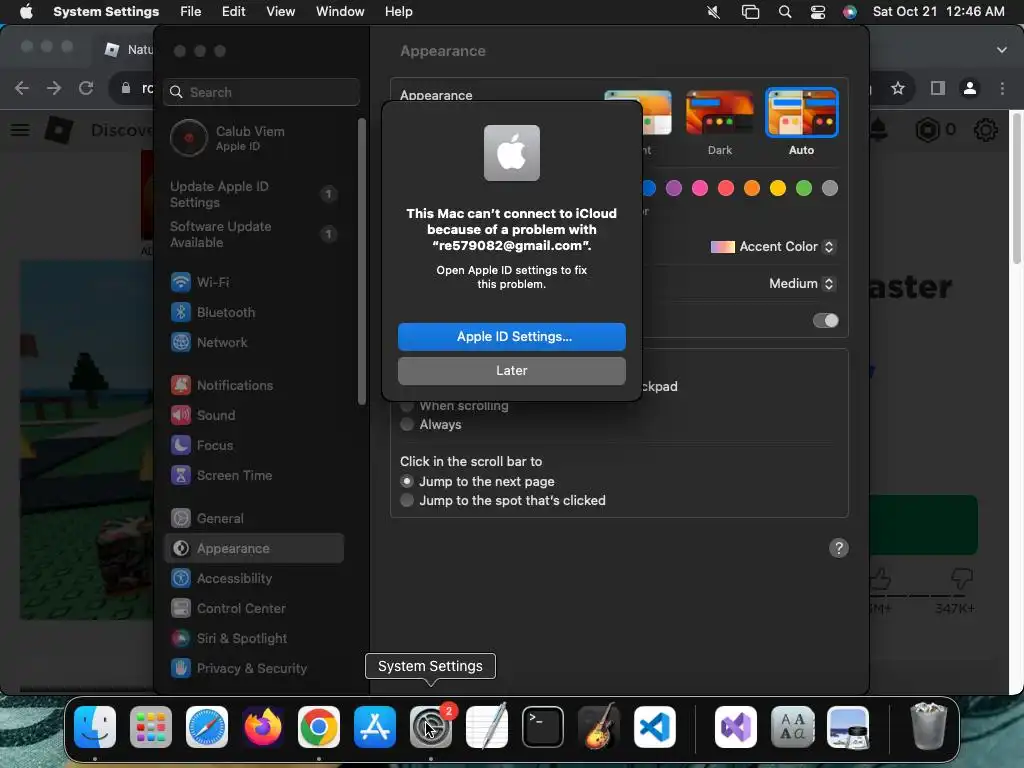Screen dimensions: 1024x768
Task: Open GarageBand from the Dock
Action: pyautogui.click(x=598, y=727)
